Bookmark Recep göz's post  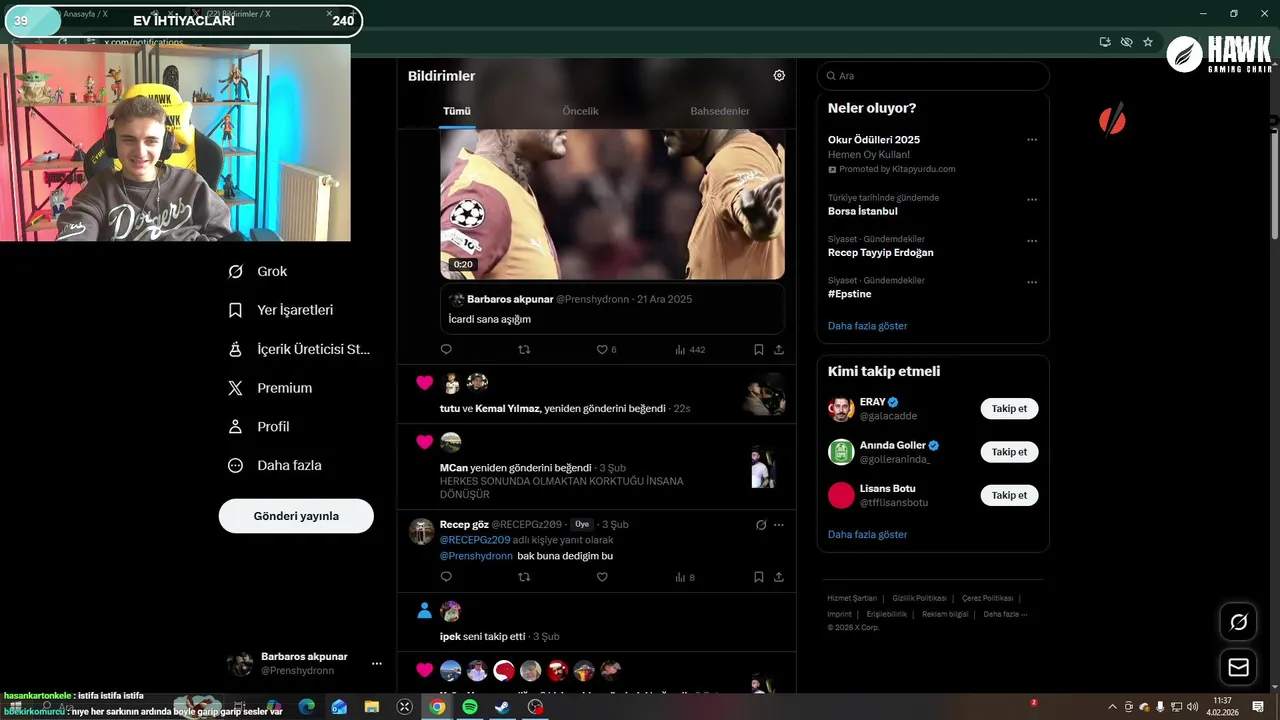[x=759, y=577]
